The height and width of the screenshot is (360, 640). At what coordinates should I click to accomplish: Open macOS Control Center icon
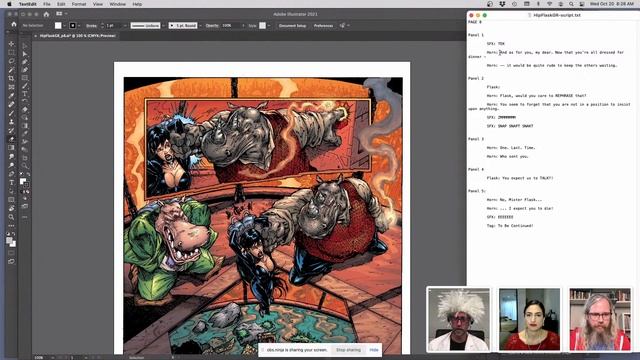point(582,4)
